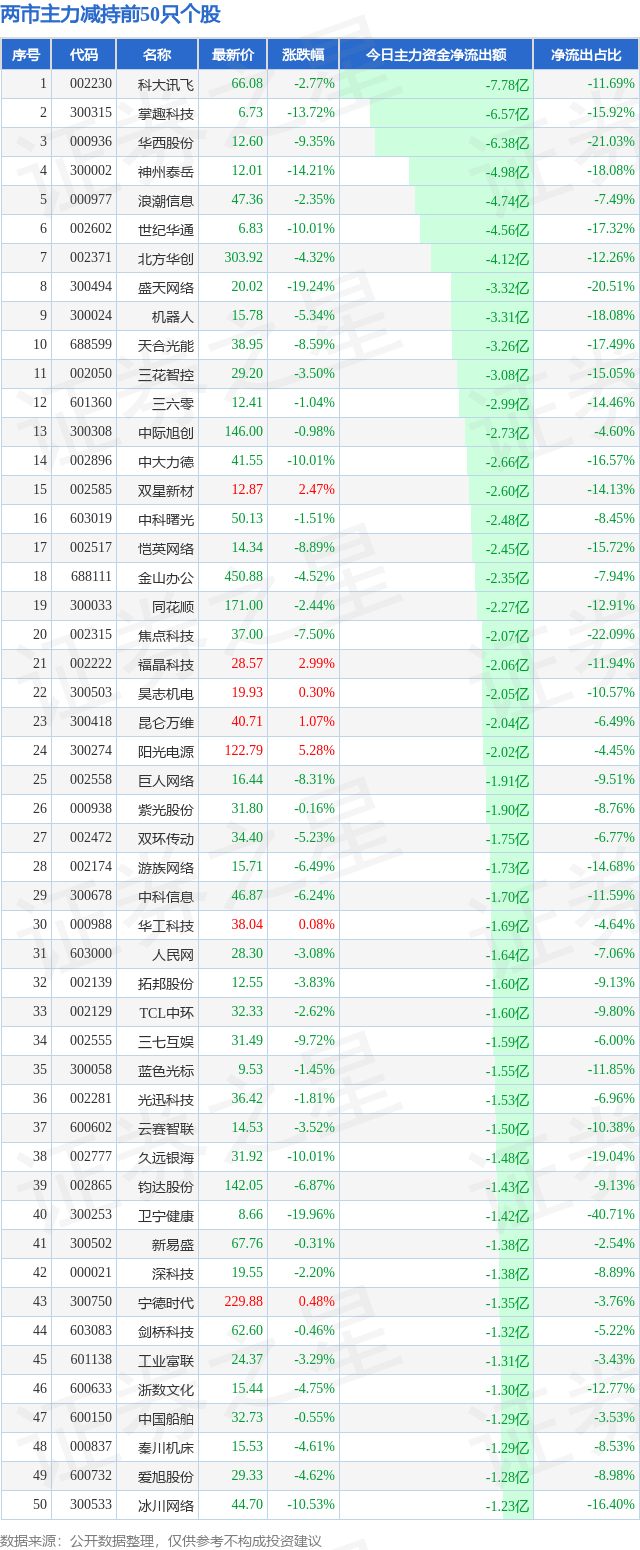Select stock name 新易盛
Image resolution: width=640 pixels, height=1550 pixels.
coord(173,1244)
